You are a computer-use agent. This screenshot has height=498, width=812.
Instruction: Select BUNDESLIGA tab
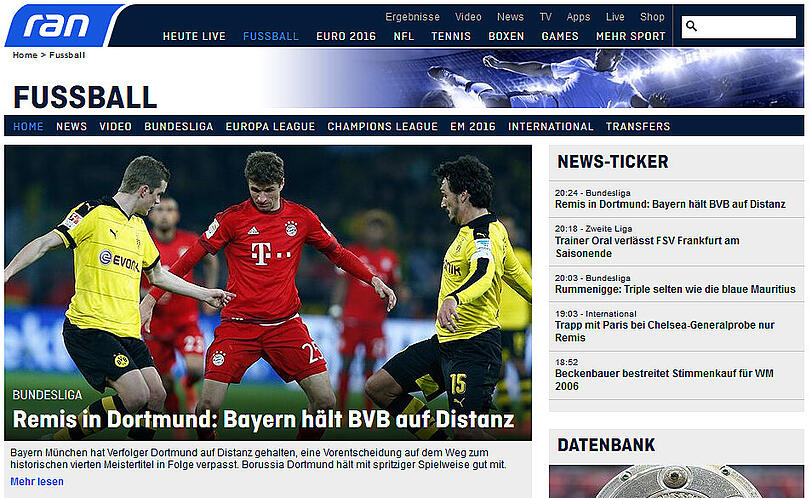coord(179,126)
